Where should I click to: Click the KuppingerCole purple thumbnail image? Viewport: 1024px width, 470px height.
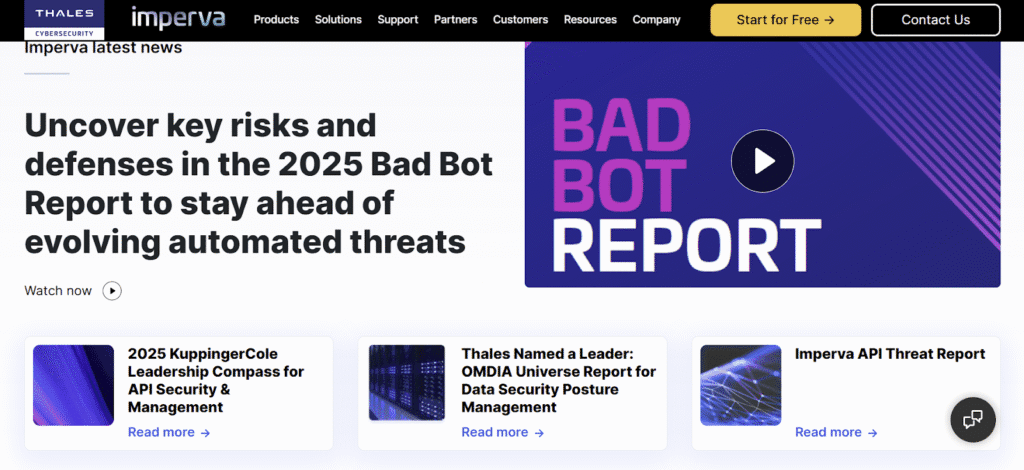pos(74,385)
